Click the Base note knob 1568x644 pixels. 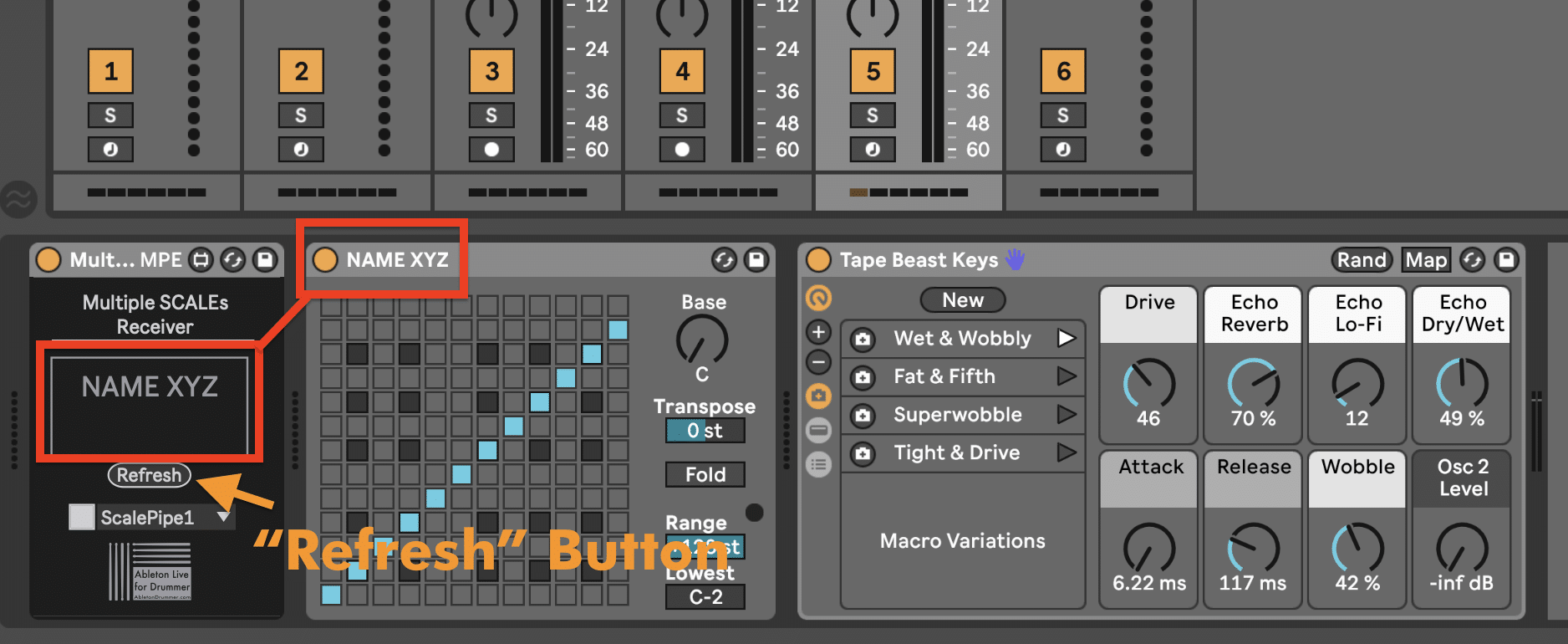(x=702, y=340)
